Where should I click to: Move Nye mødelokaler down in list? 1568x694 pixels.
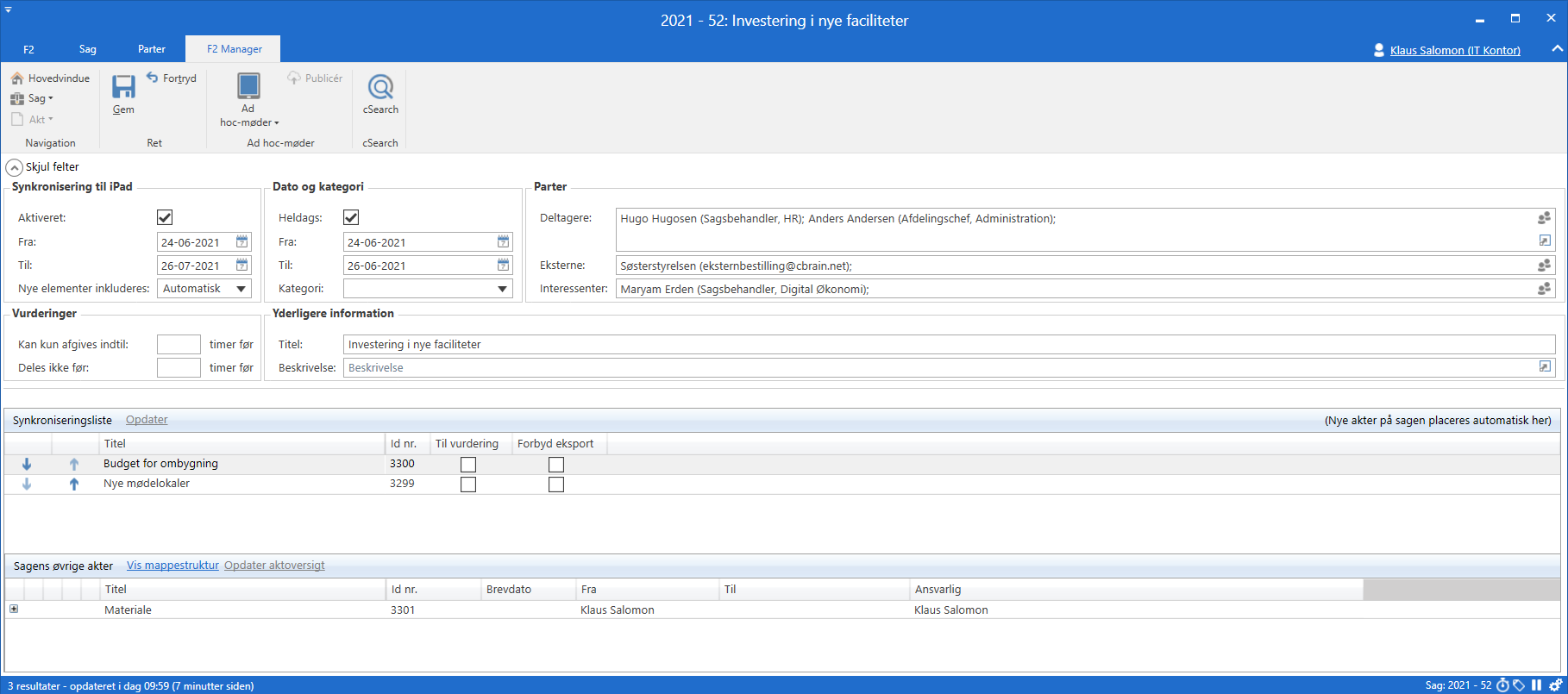pyautogui.click(x=27, y=484)
